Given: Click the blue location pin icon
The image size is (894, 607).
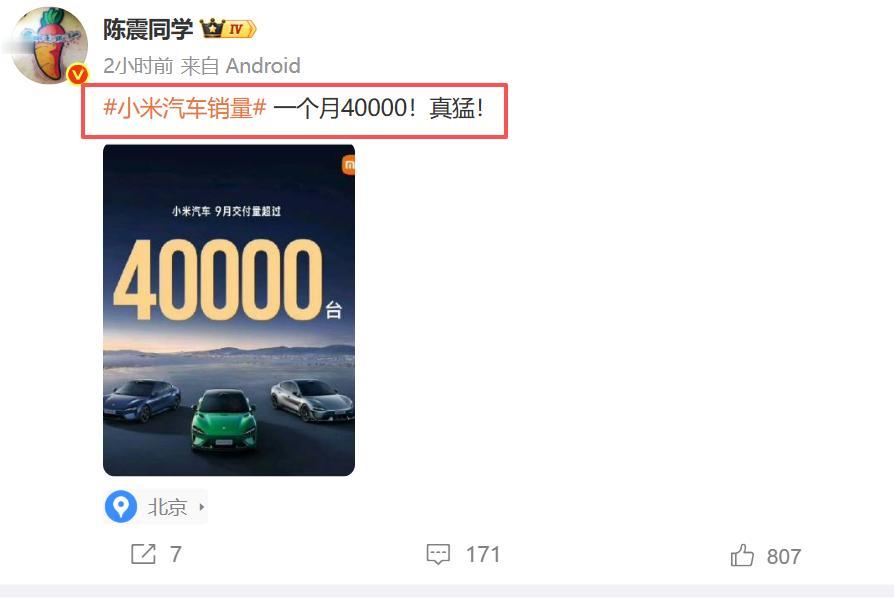Looking at the screenshot, I should click(121, 506).
